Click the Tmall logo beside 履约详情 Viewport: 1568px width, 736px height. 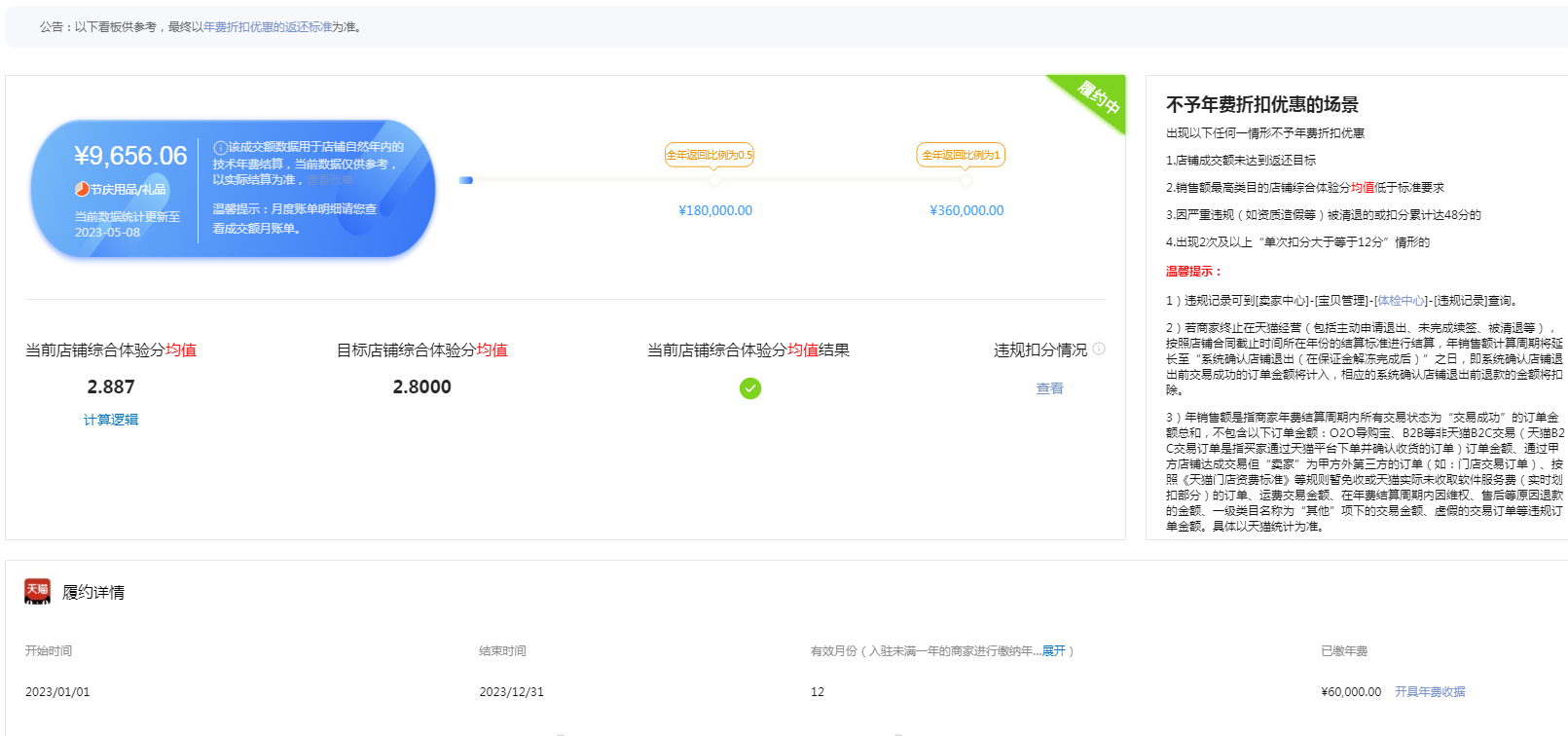37,591
